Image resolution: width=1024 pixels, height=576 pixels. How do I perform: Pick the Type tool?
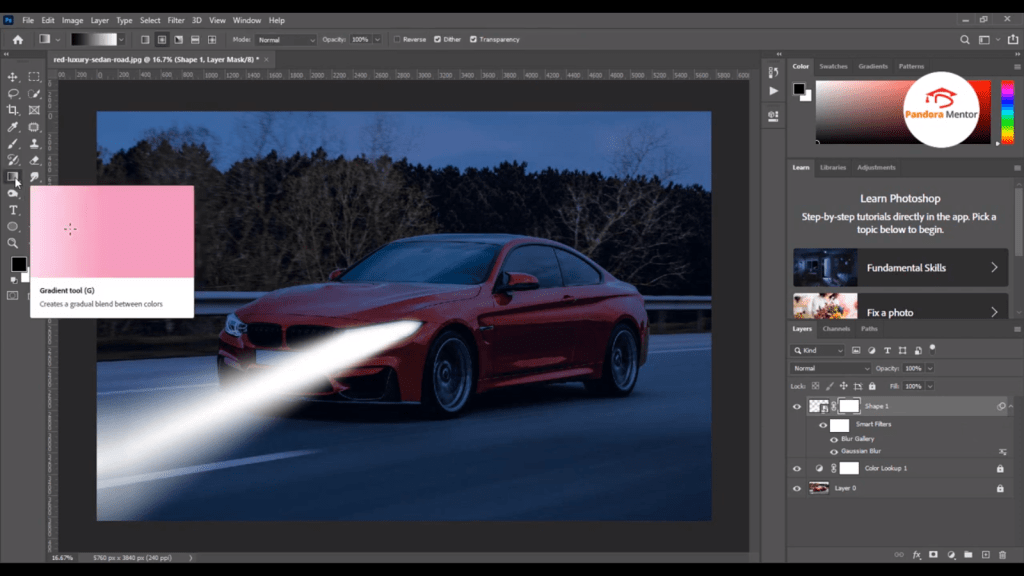[x=13, y=210]
